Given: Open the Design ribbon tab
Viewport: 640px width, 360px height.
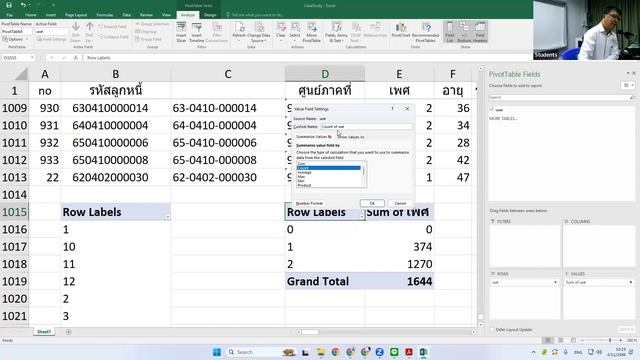Looking at the screenshot, I should tap(210, 15).
